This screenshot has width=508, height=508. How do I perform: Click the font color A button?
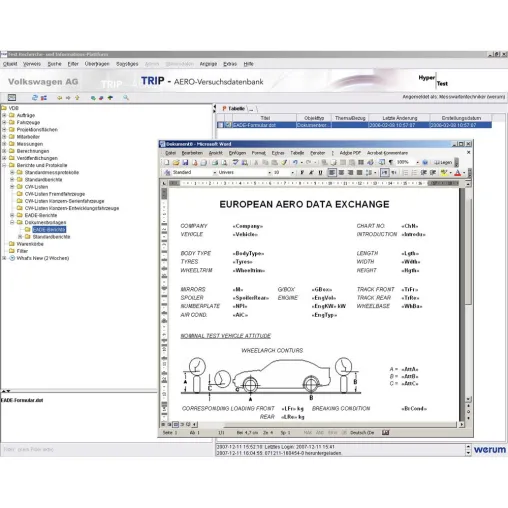coord(458,172)
